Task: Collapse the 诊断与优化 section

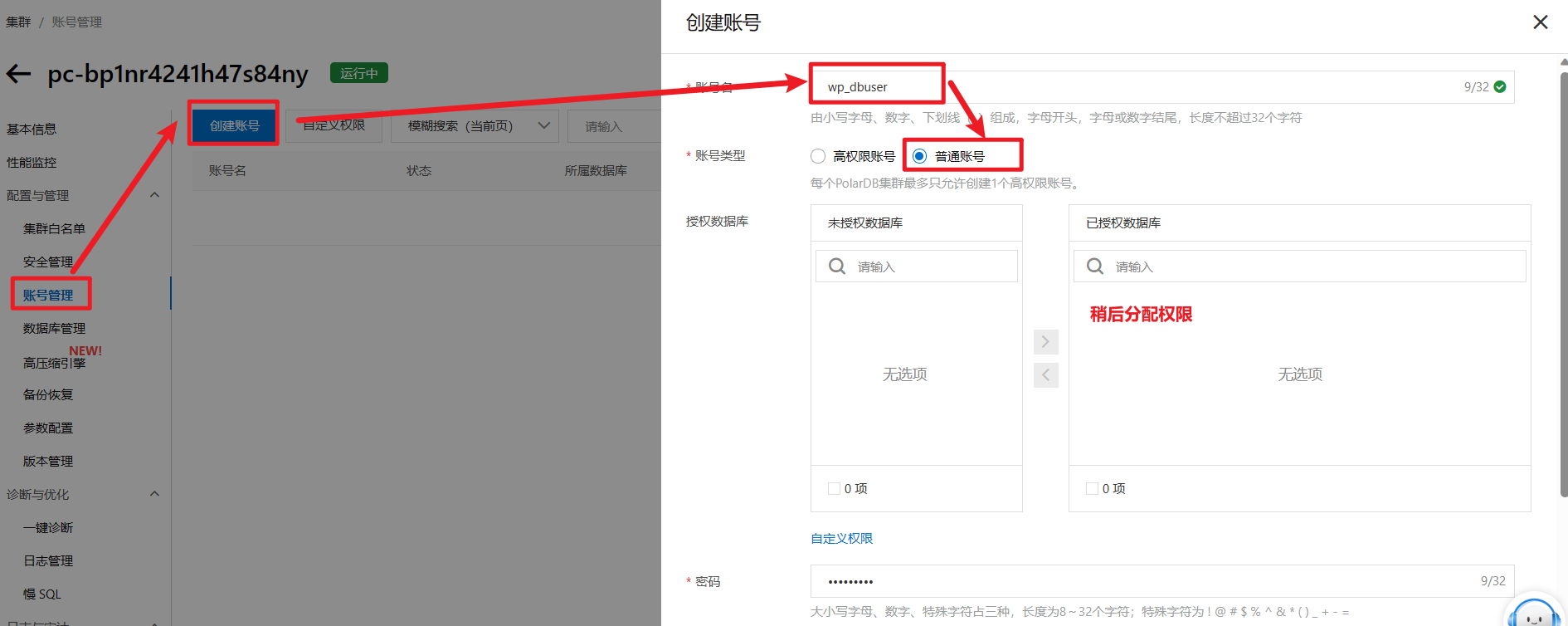Action: click(x=154, y=494)
